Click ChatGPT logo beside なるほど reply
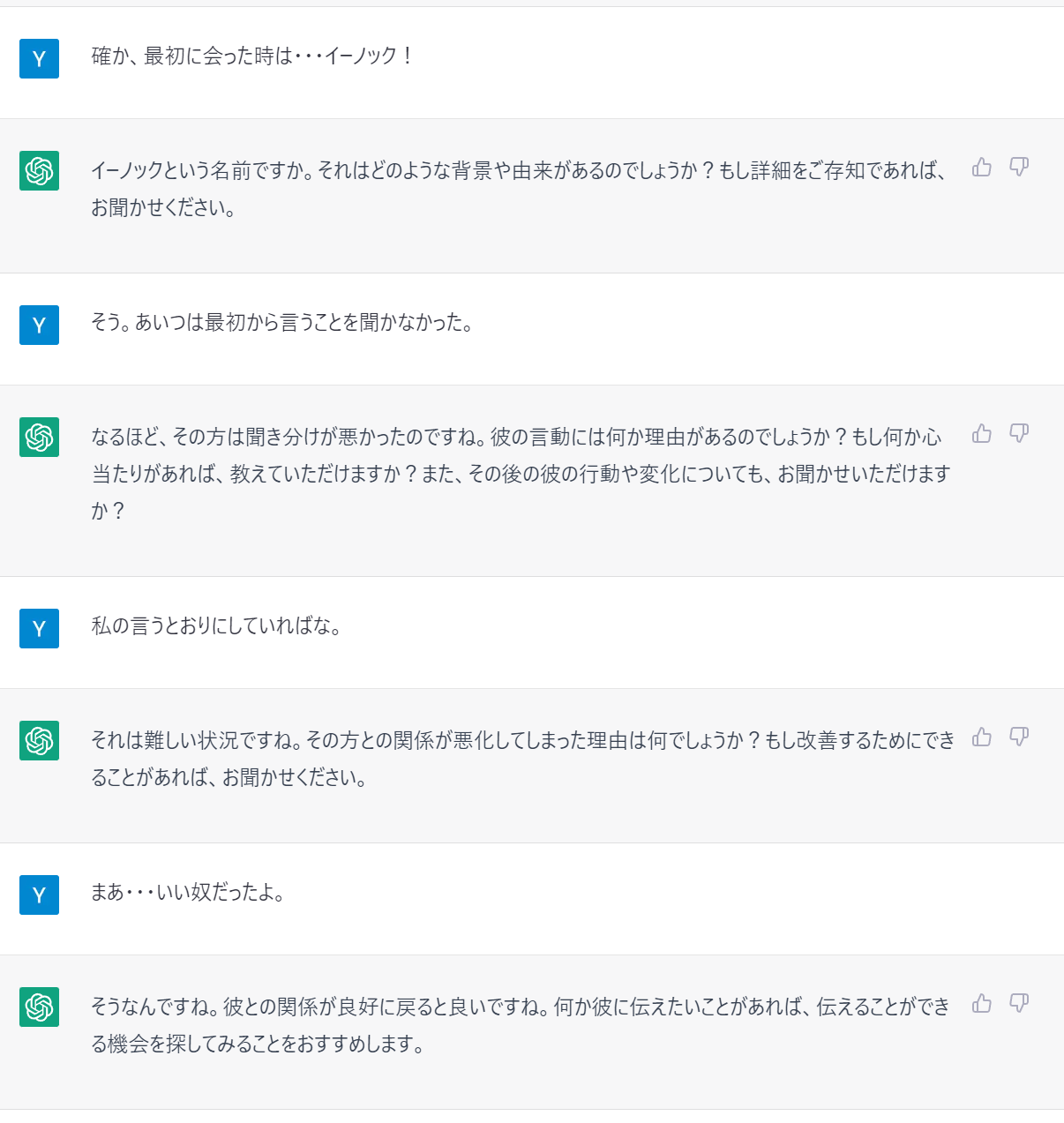Viewport: 1064px width, 1123px height. point(39,437)
